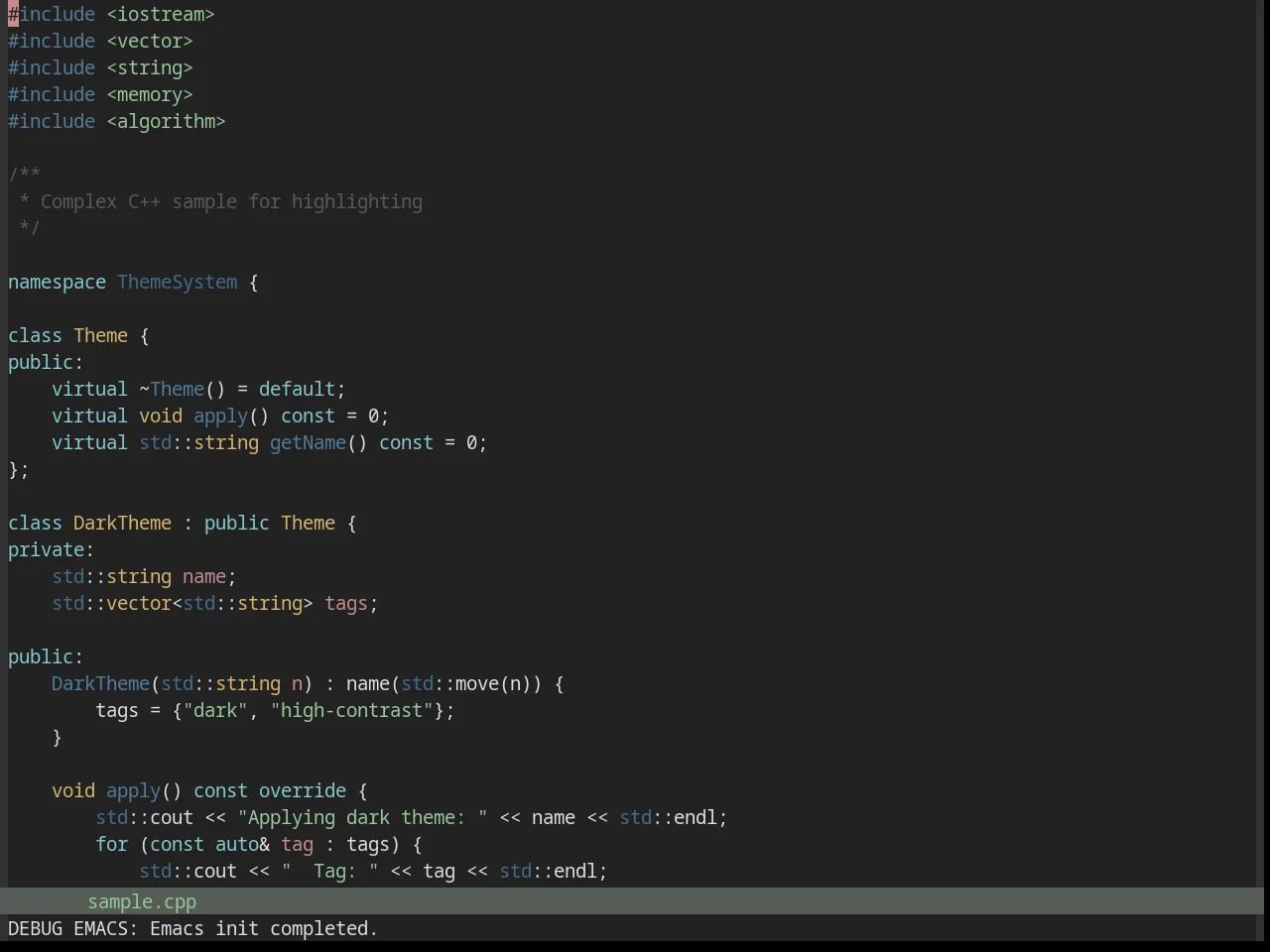Viewport: 1270px width, 952px height.
Task: Click 'tags' in 'std::vector<std::string> tags;'
Action: pos(346,603)
